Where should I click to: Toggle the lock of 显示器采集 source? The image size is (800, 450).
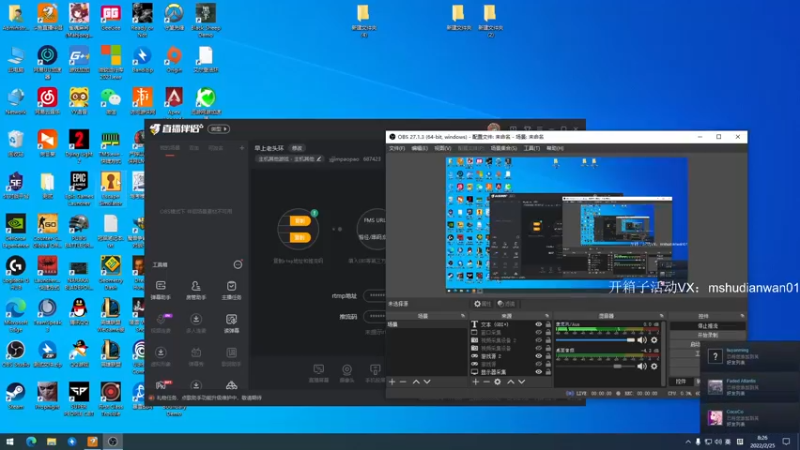pos(548,372)
